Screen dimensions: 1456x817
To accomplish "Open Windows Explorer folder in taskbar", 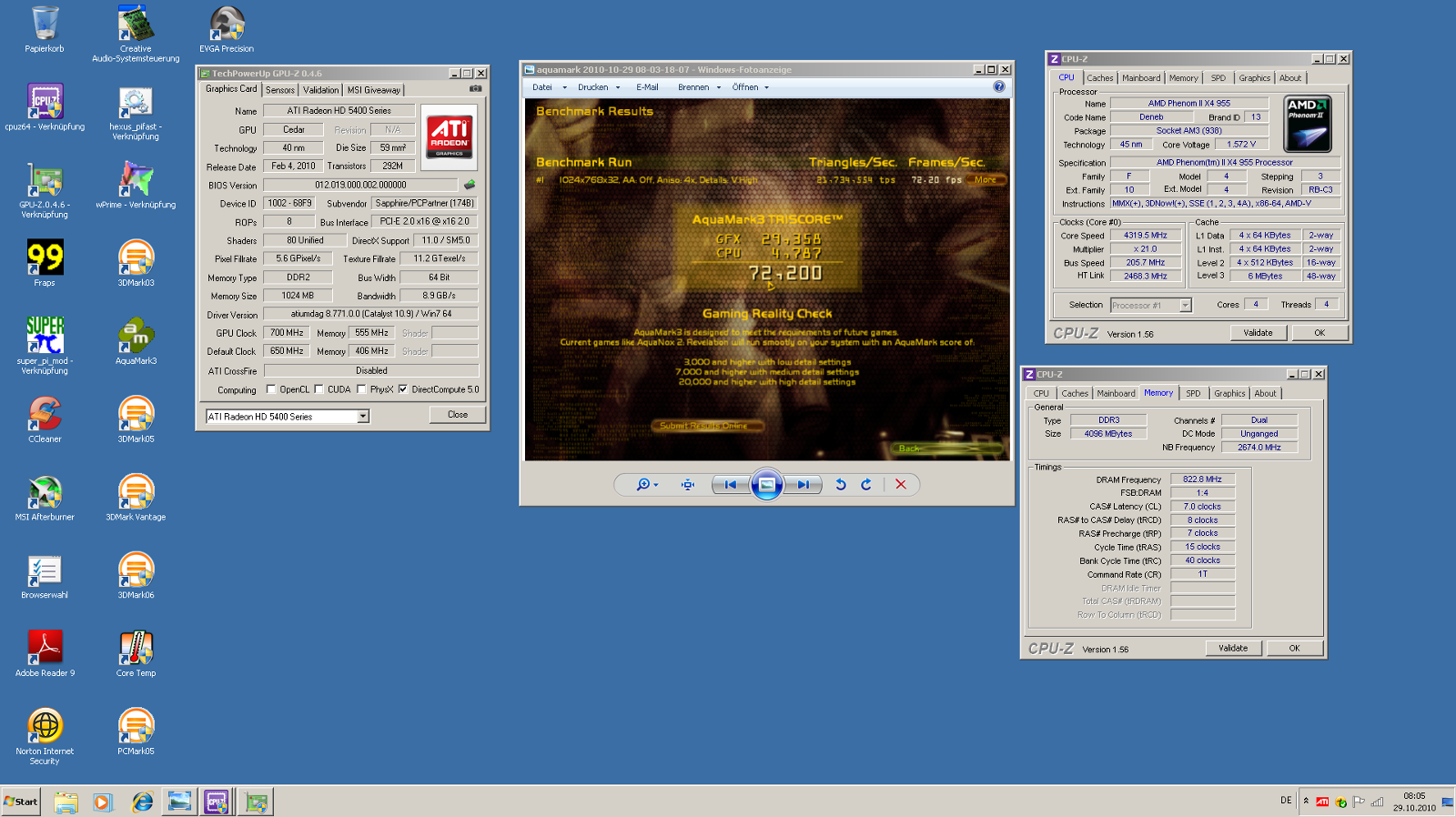I will tap(66, 802).
